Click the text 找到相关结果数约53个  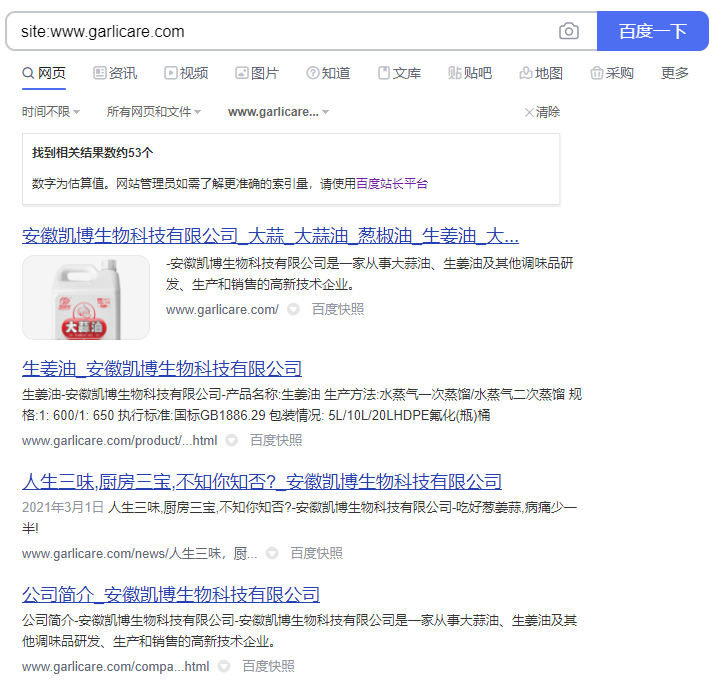93,153
